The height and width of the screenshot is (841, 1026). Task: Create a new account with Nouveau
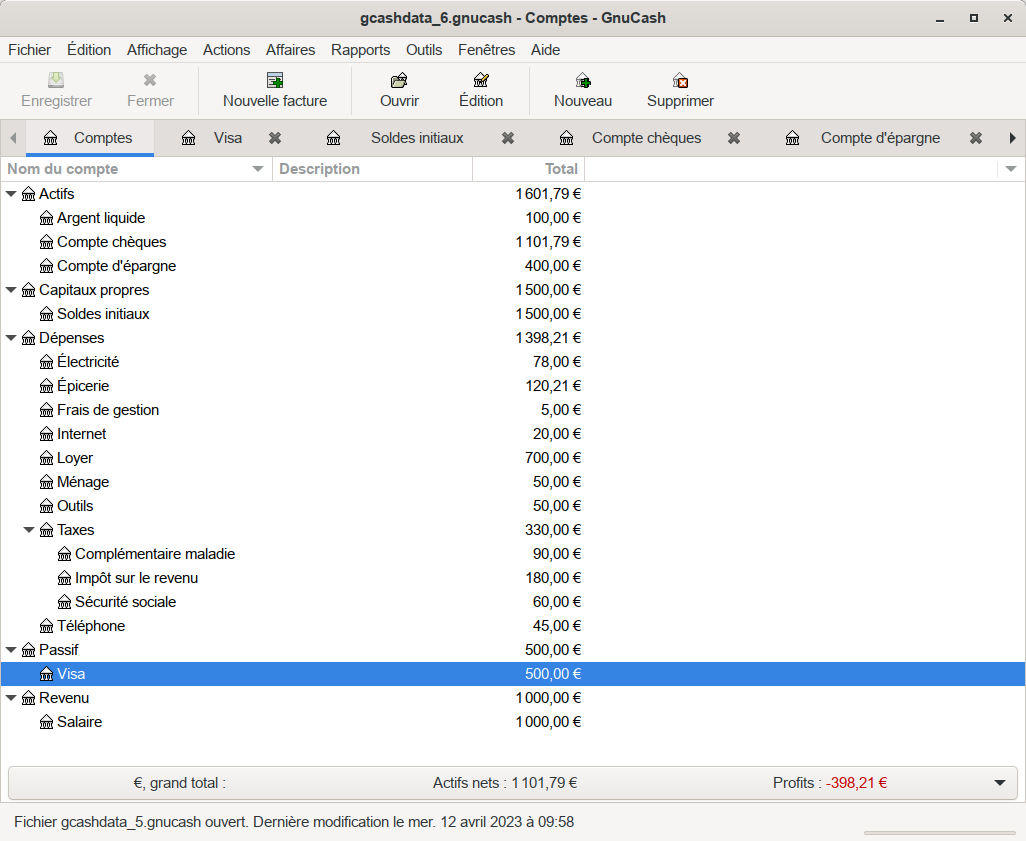[x=583, y=81]
